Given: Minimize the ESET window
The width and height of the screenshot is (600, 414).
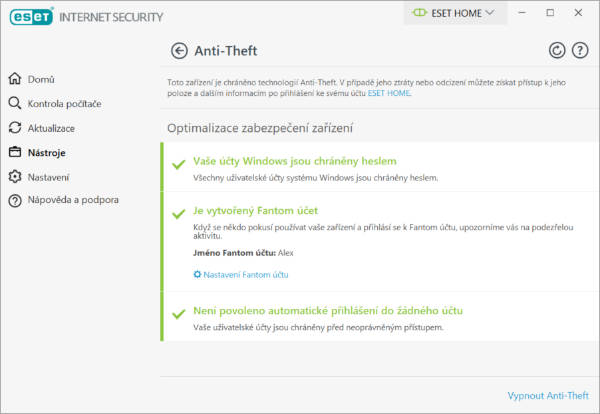Looking at the screenshot, I should coord(522,13).
